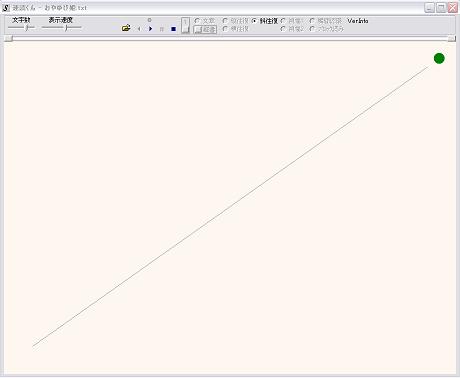Image resolution: width=460 pixels, height=378 pixels.
Task: Select the upper-left 往復 radio button
Action: [235, 21]
